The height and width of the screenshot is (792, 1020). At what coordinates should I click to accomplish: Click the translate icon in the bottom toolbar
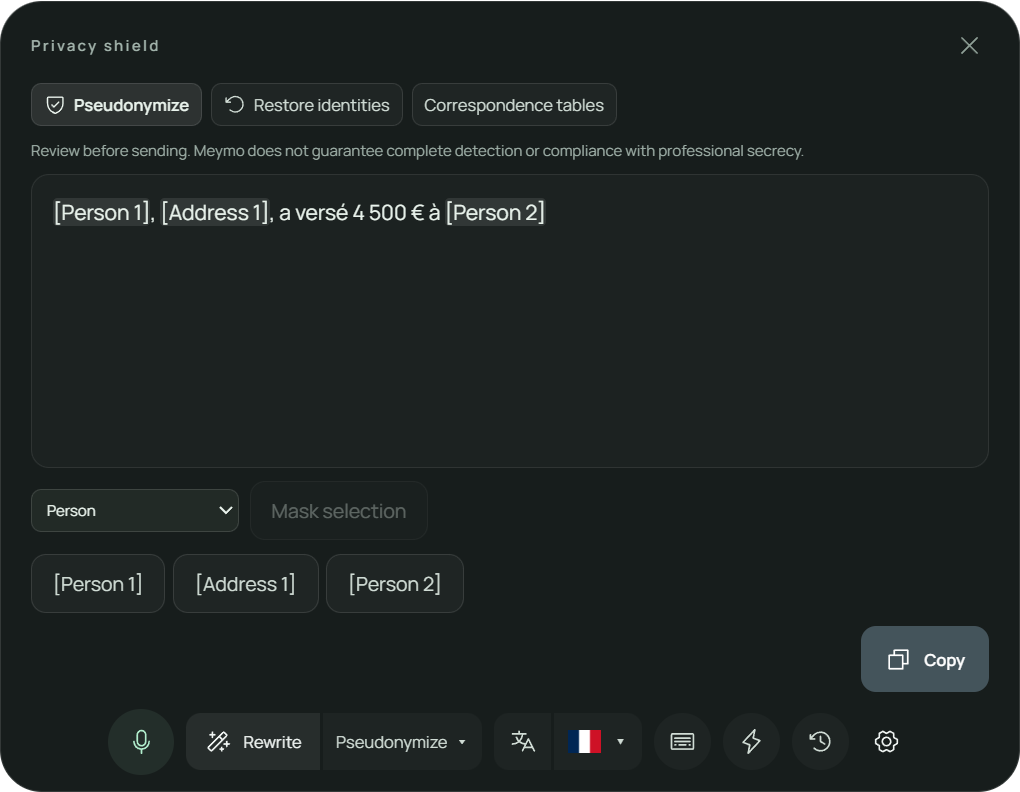[x=523, y=741]
